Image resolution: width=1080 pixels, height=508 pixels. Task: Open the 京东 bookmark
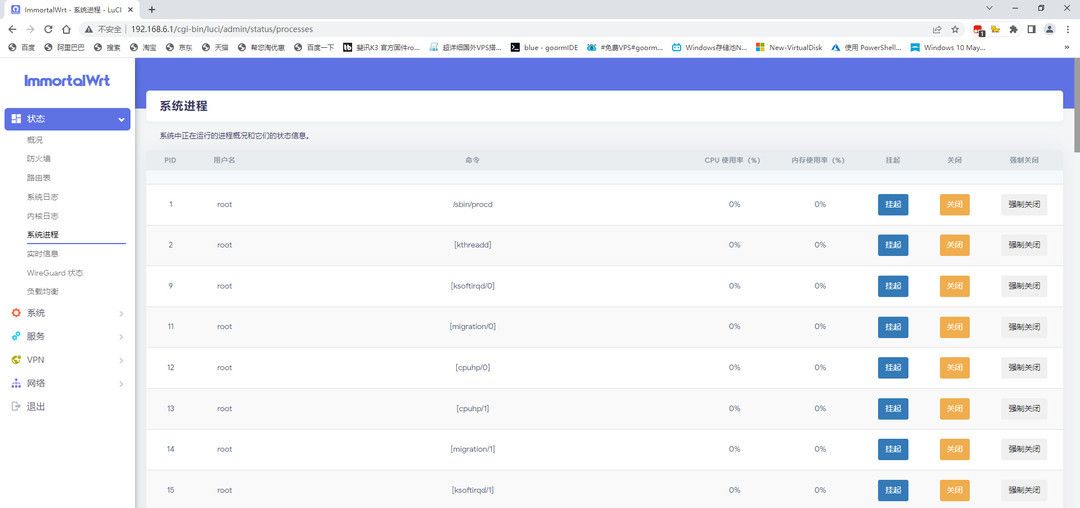179,47
